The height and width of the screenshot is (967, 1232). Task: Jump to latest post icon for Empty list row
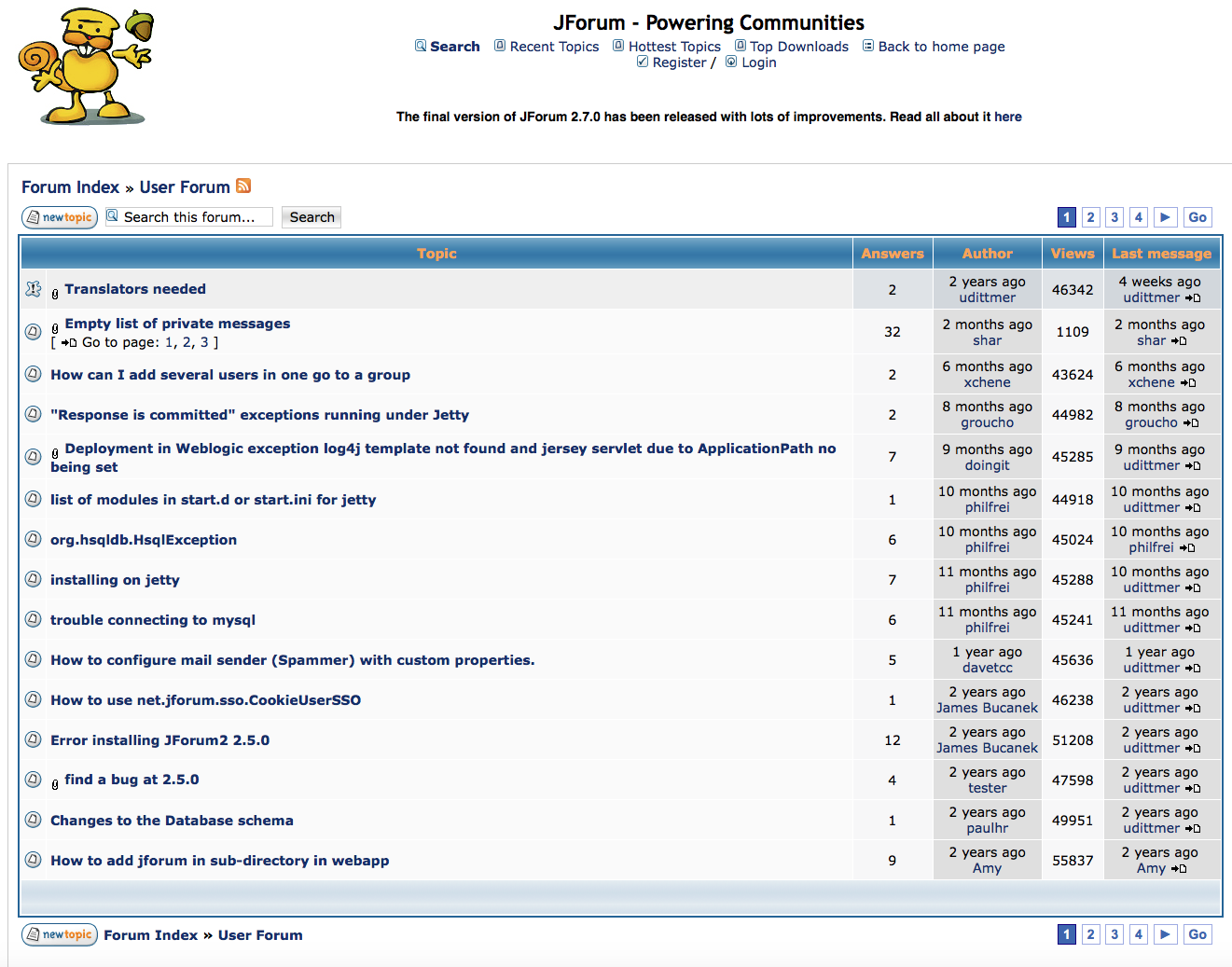[1179, 341]
